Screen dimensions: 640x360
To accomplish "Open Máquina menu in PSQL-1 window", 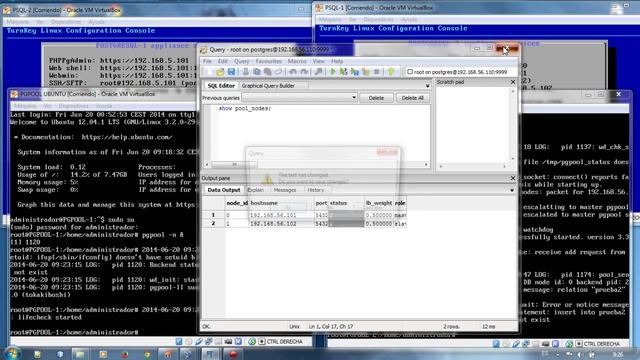I will 330,19.
